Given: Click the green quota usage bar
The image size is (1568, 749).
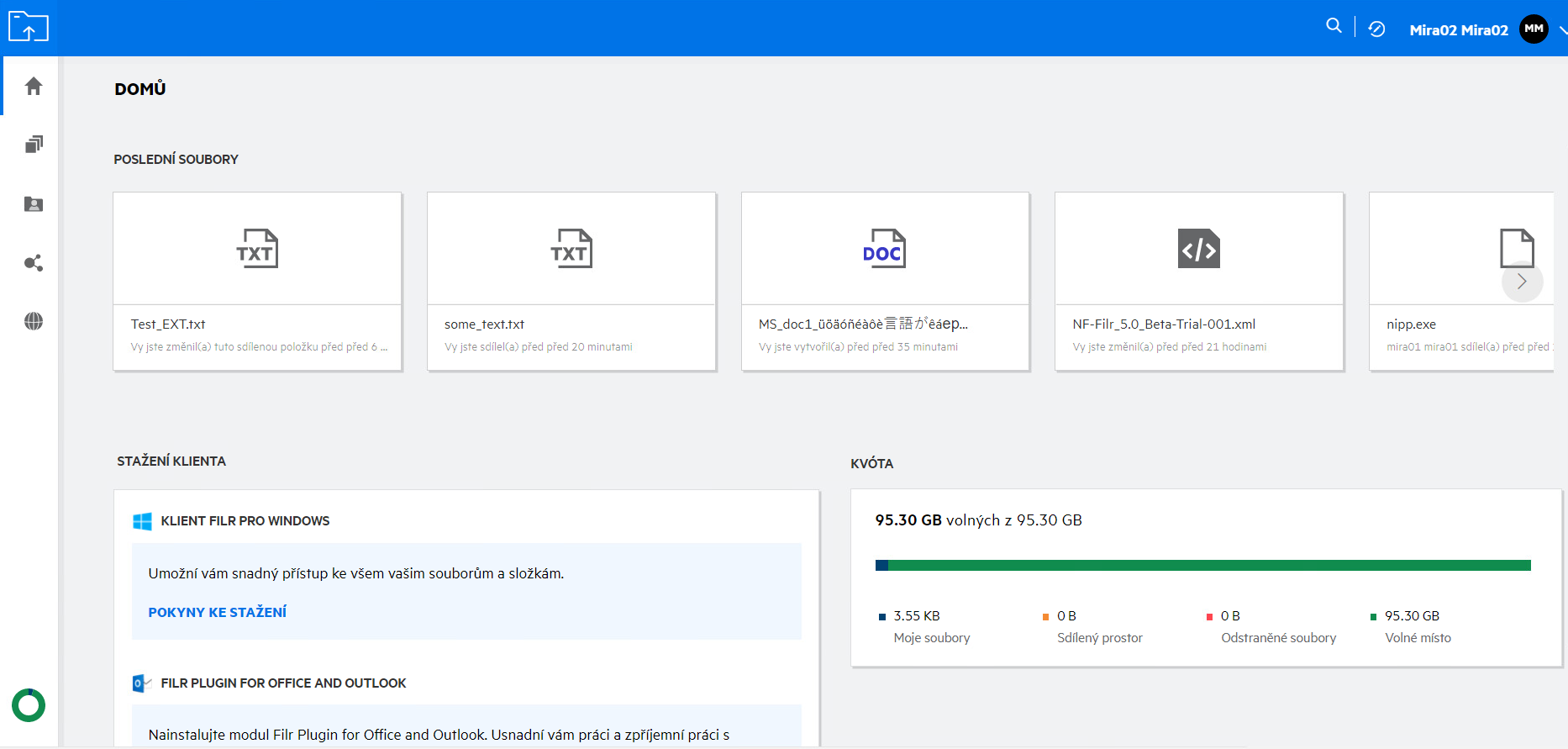Looking at the screenshot, I should point(1208,566).
